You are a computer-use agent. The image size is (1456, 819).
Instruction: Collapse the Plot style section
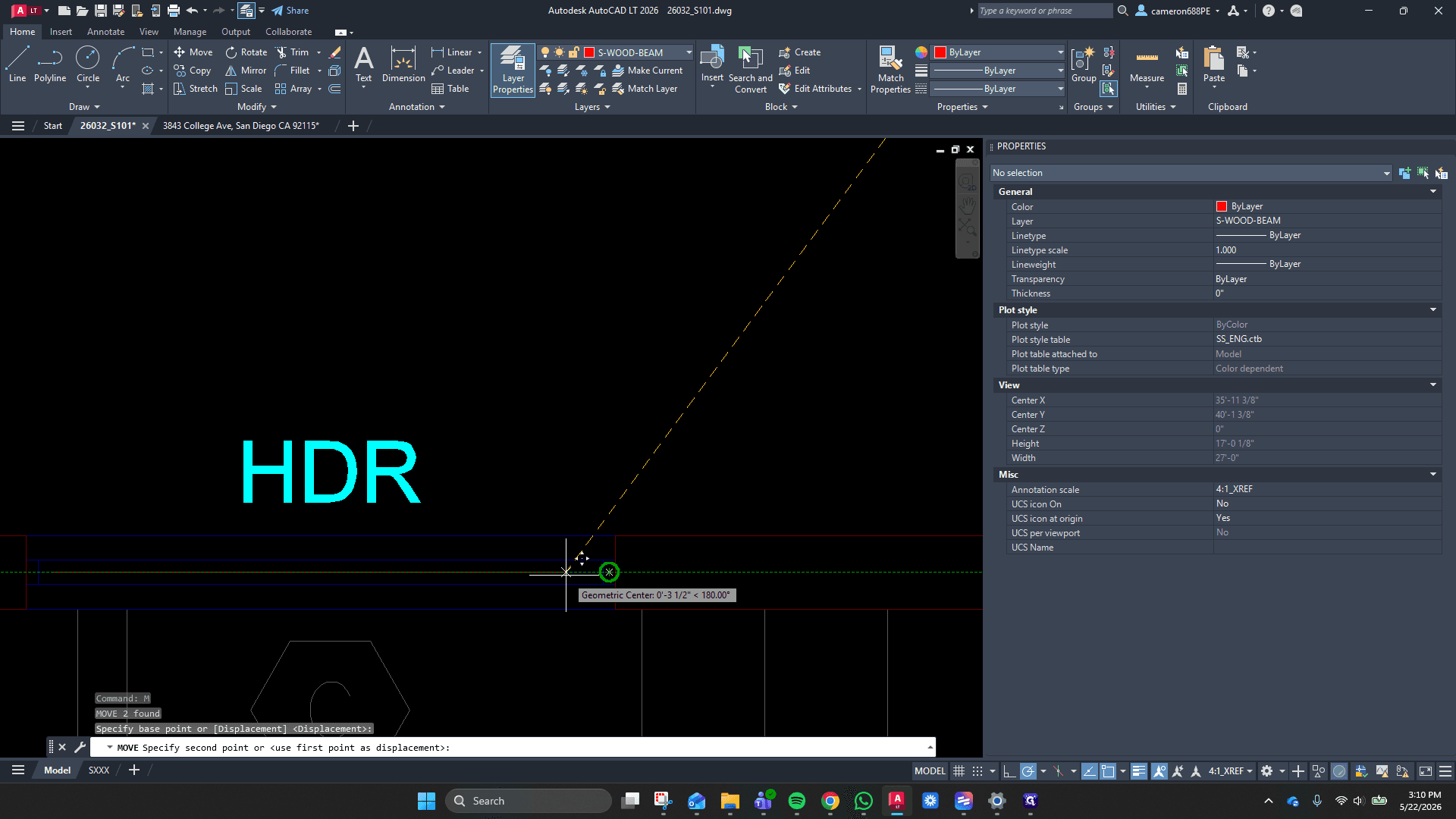pos(1433,310)
